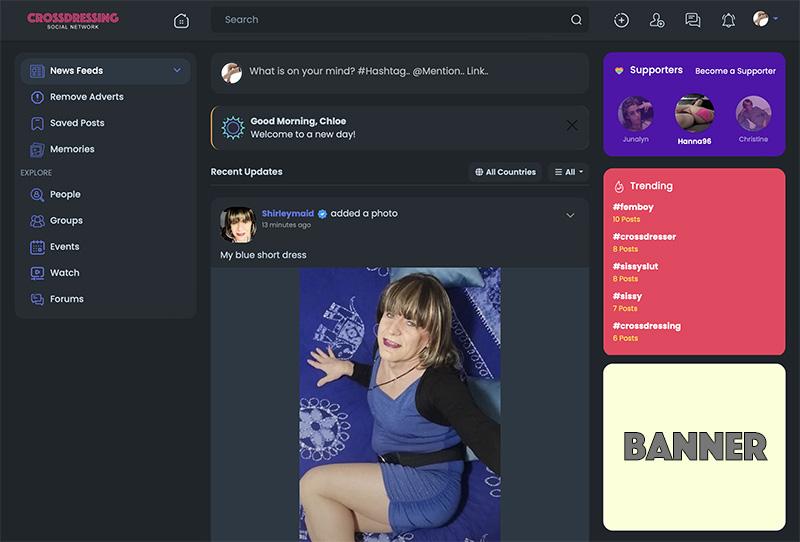800x542 pixels.
Task: Click the Watch video icon
Action: pyautogui.click(x=37, y=273)
